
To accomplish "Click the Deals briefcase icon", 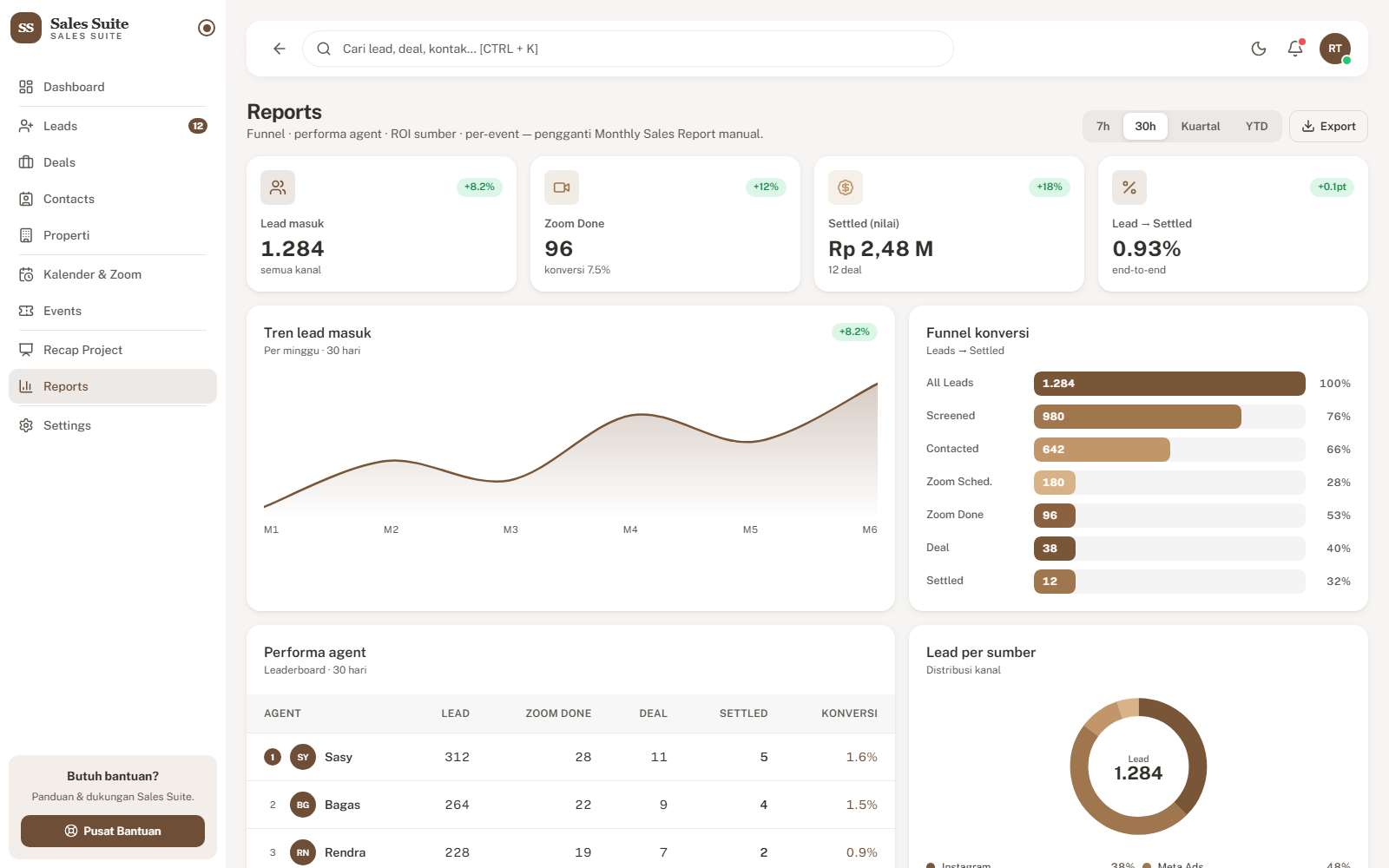I will pyautogui.click(x=26, y=162).
